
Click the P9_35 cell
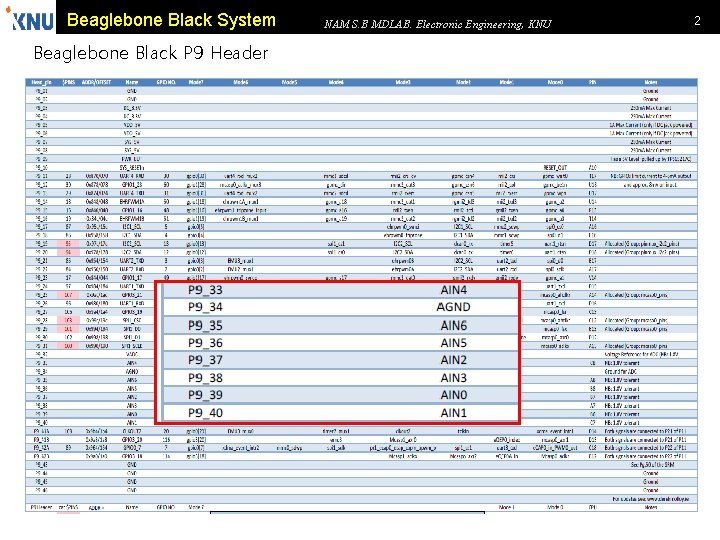(205, 325)
